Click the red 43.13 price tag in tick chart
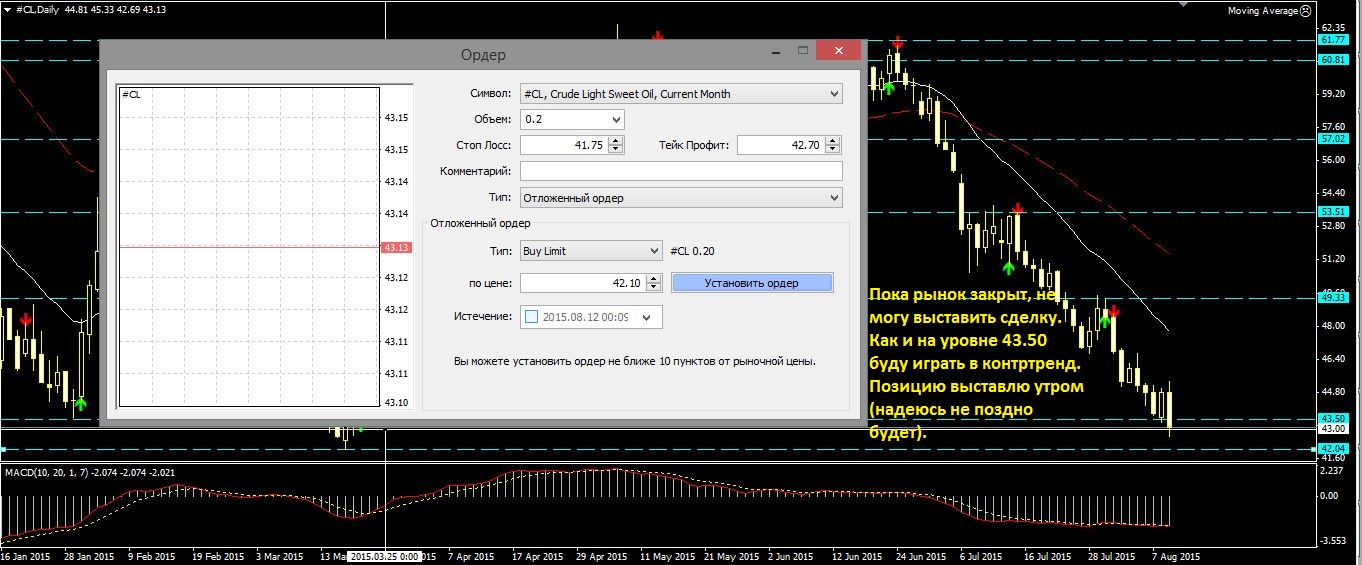The height and width of the screenshot is (565, 1362). [395, 247]
